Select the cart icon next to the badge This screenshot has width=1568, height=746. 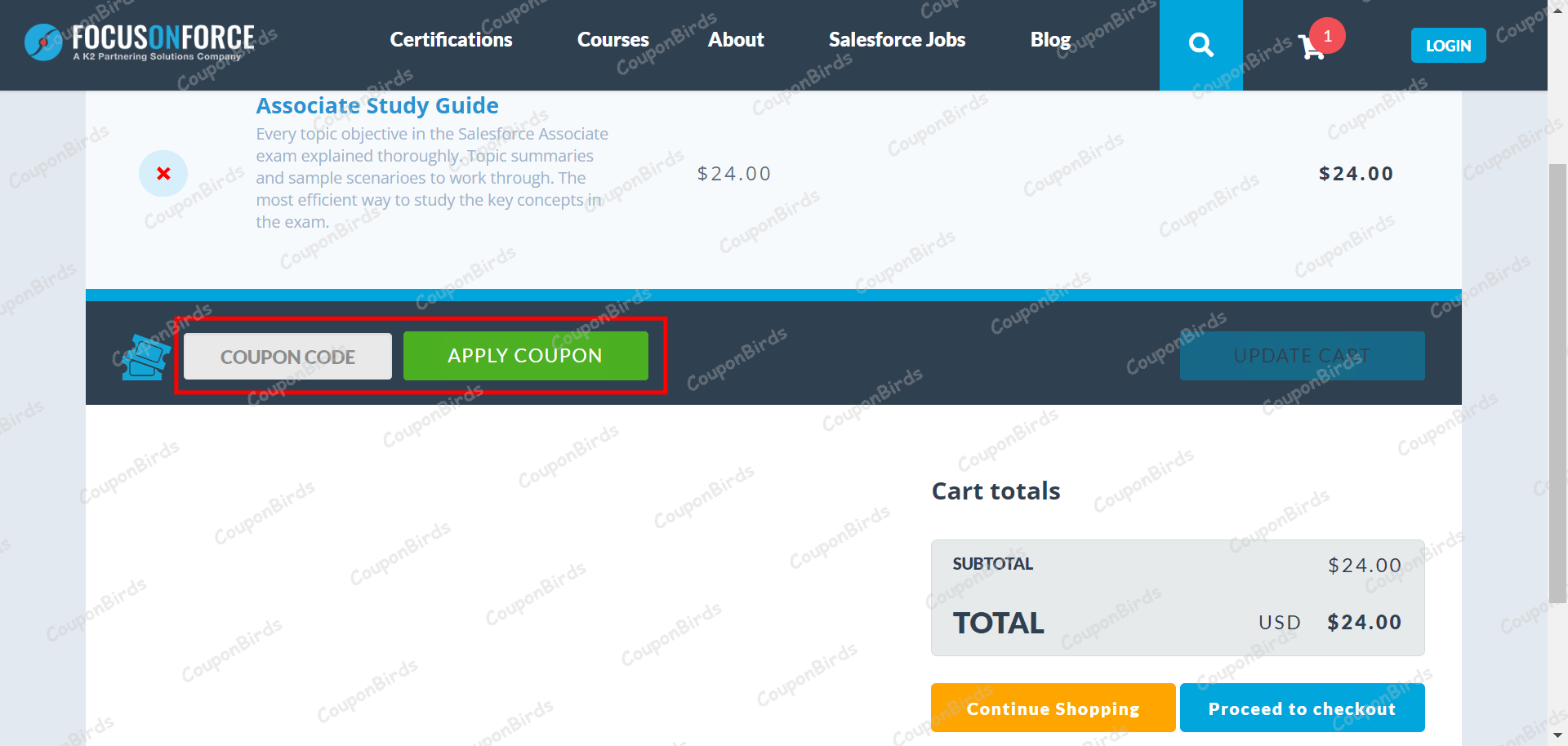pyautogui.click(x=1311, y=47)
